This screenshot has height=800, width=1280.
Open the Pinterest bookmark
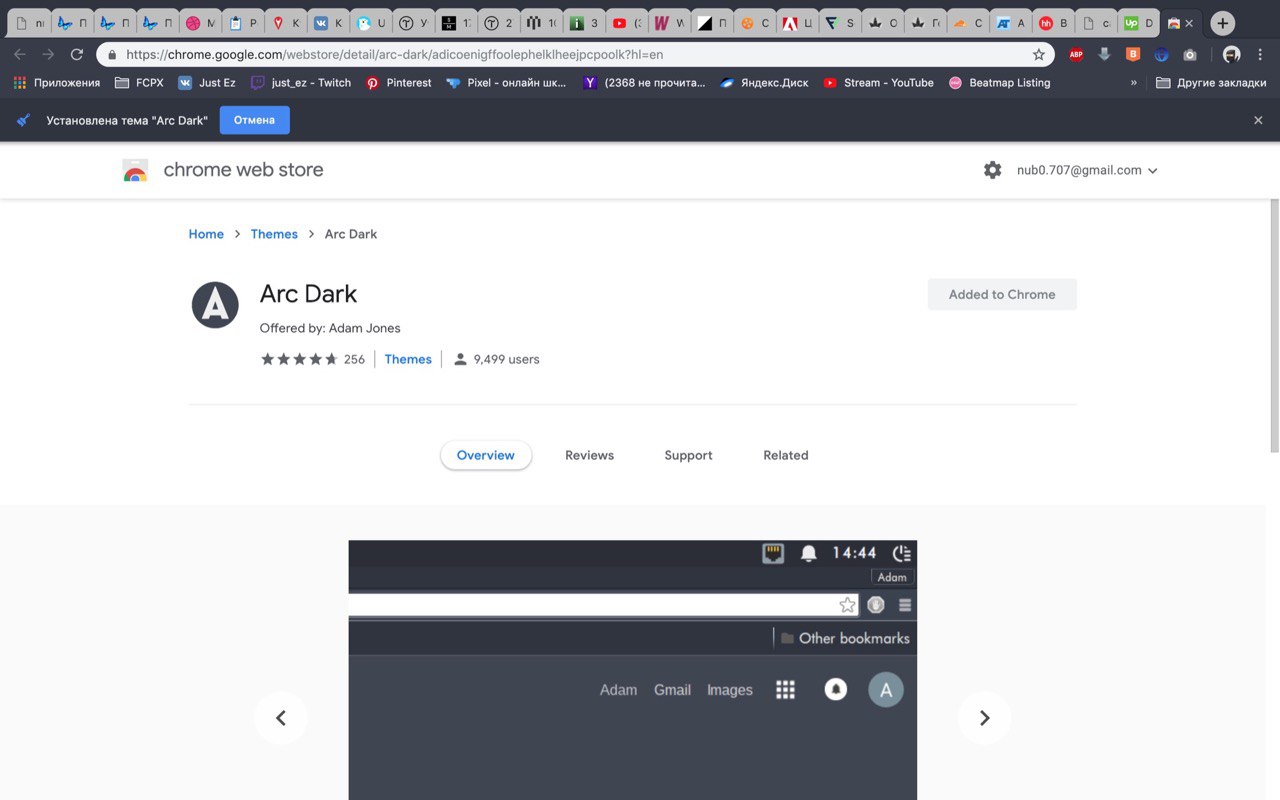[x=399, y=83]
